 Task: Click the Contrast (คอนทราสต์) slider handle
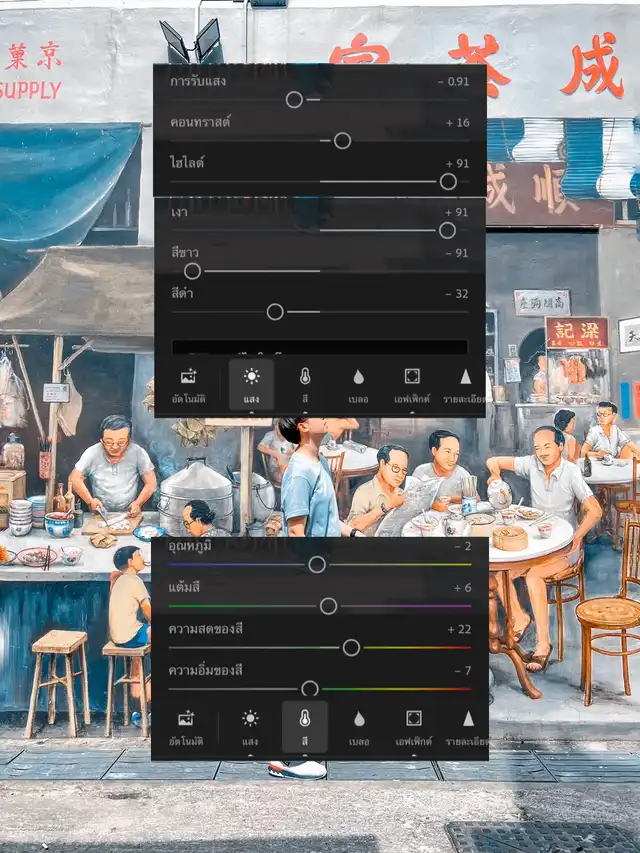pyautogui.click(x=342, y=141)
